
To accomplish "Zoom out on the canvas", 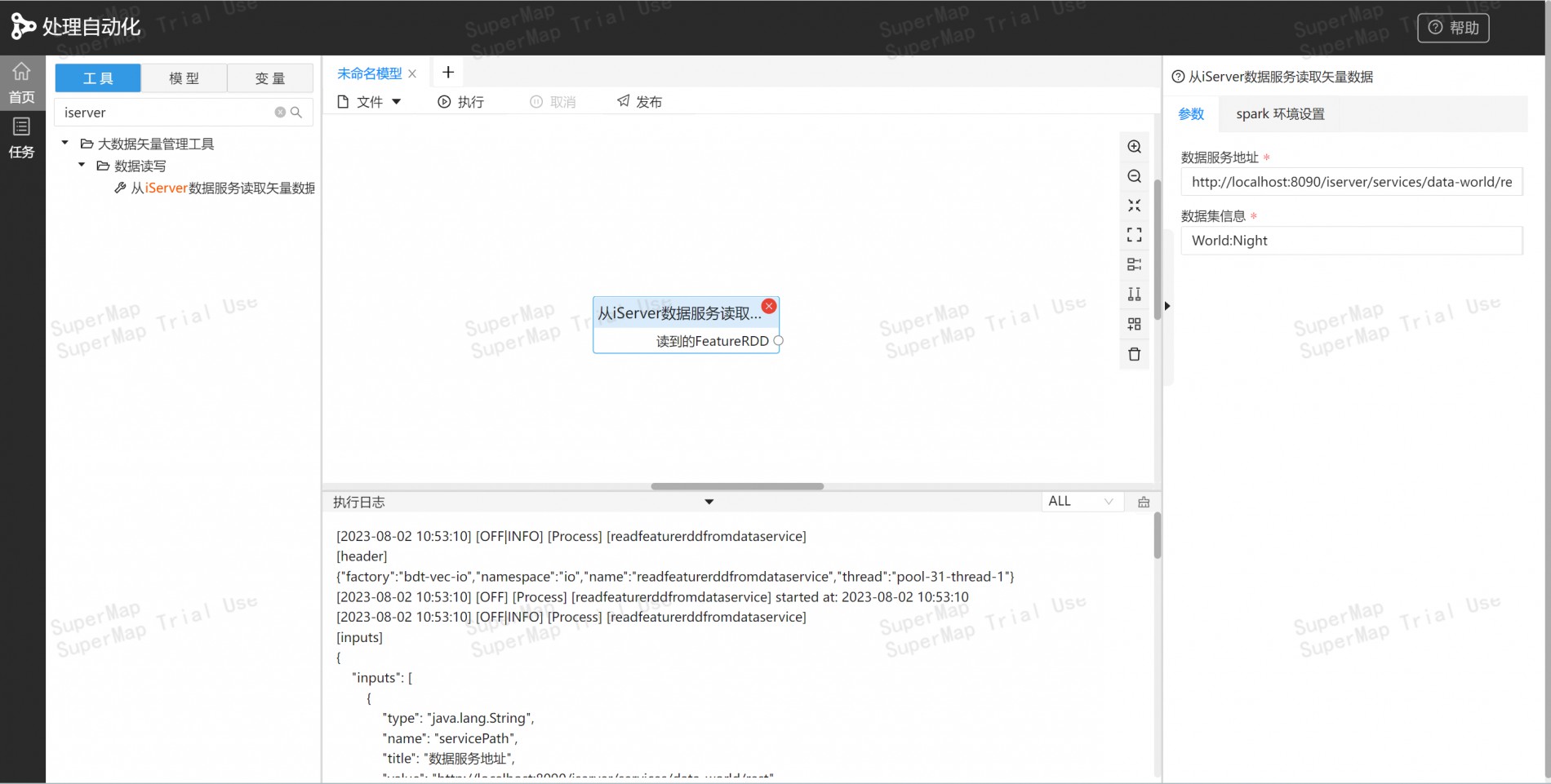I will click(x=1134, y=176).
